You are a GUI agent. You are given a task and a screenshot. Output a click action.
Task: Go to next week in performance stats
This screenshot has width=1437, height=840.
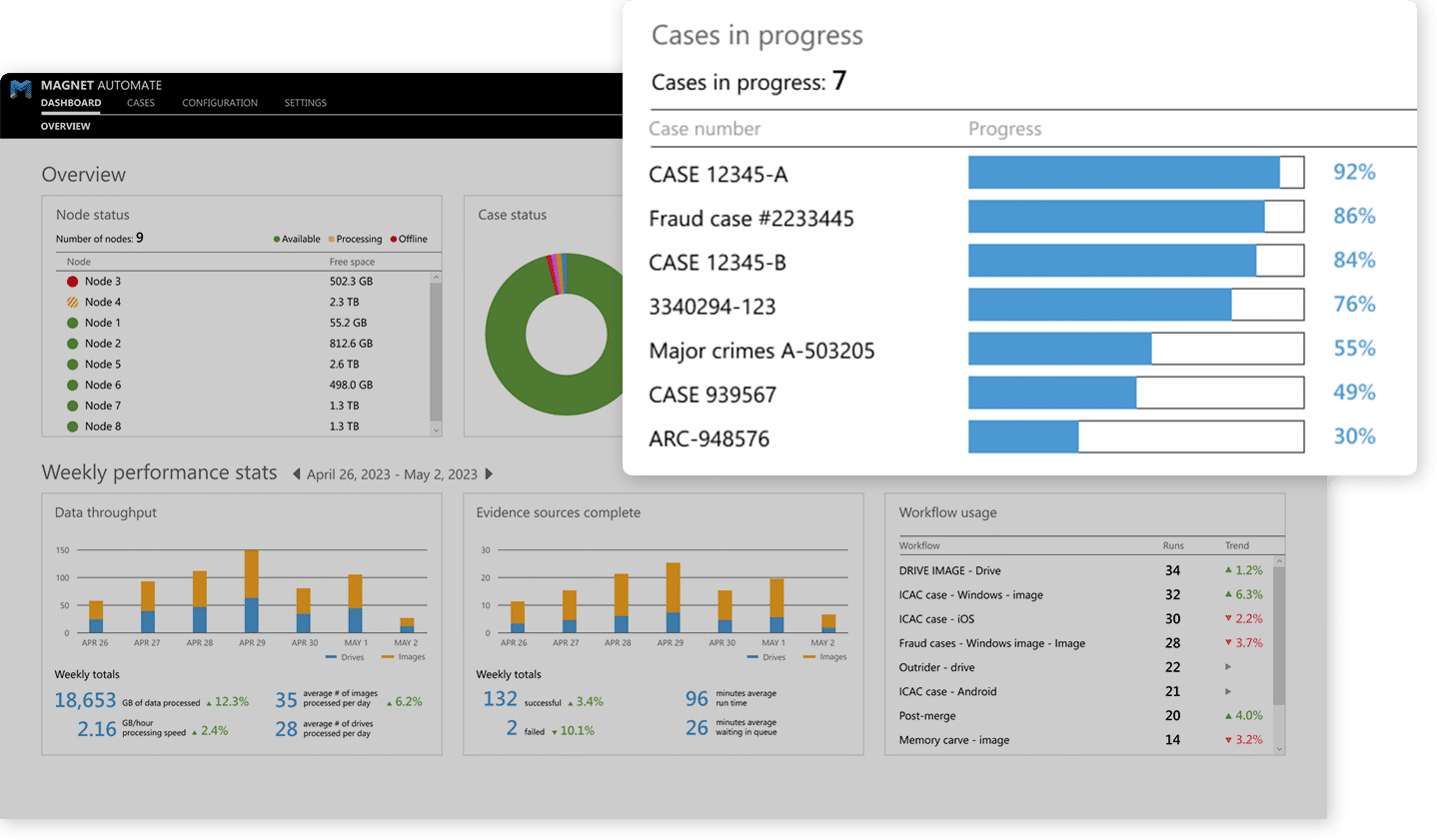point(489,474)
